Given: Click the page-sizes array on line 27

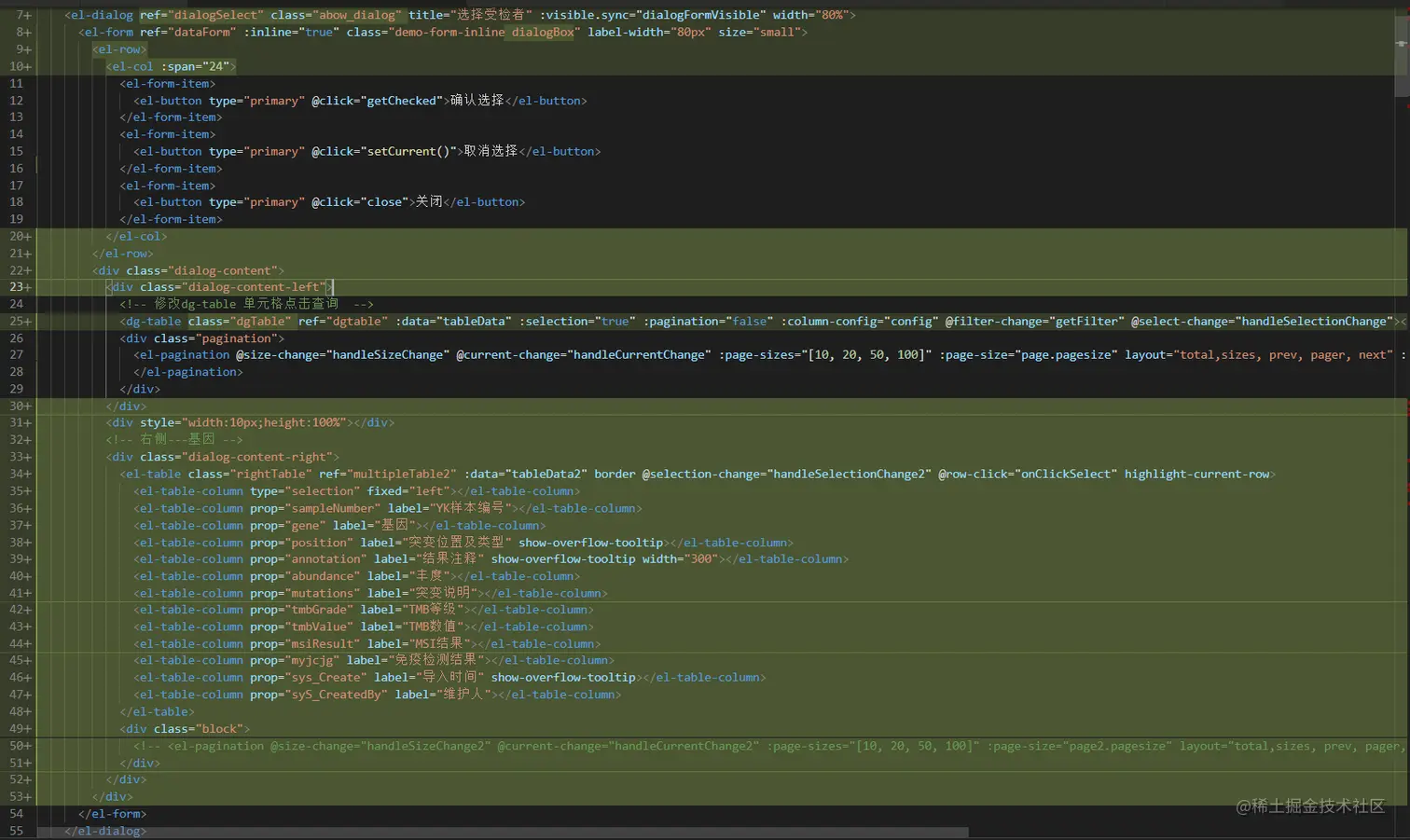Looking at the screenshot, I should pos(866,355).
